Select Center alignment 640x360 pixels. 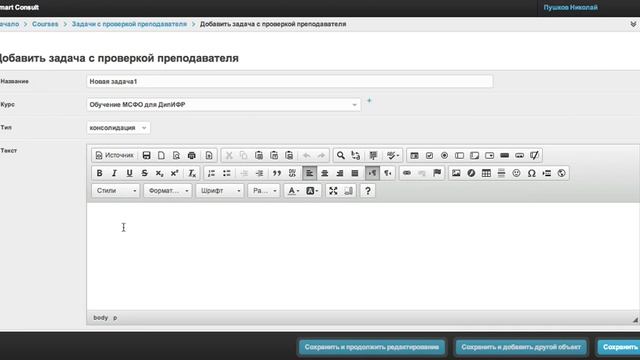[x=324, y=173]
